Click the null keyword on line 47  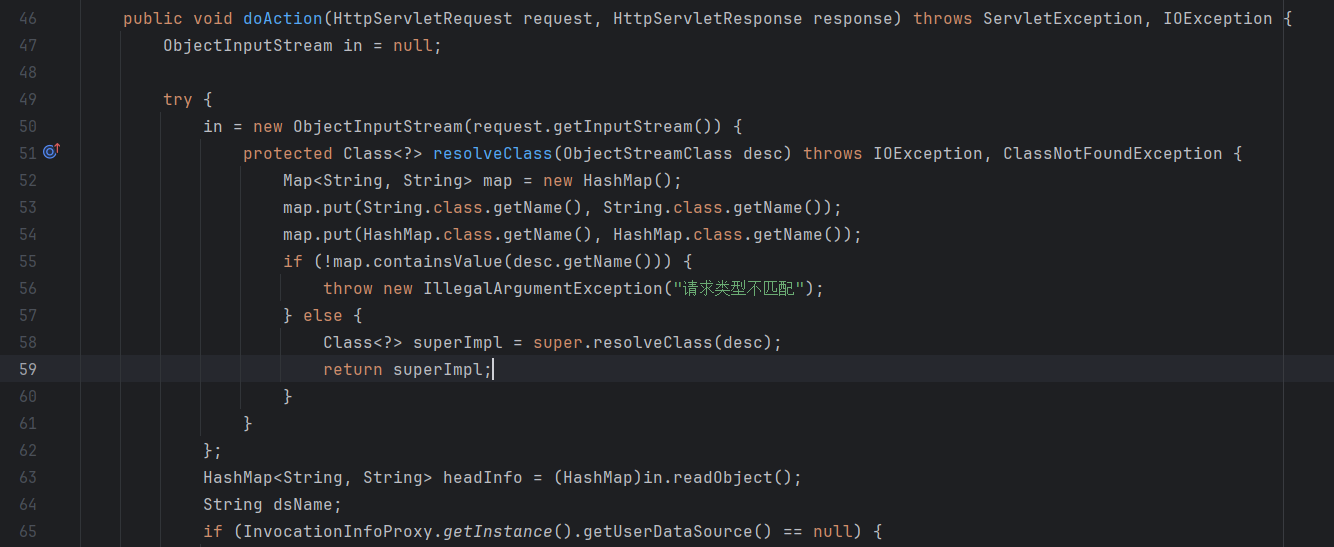click(x=413, y=46)
